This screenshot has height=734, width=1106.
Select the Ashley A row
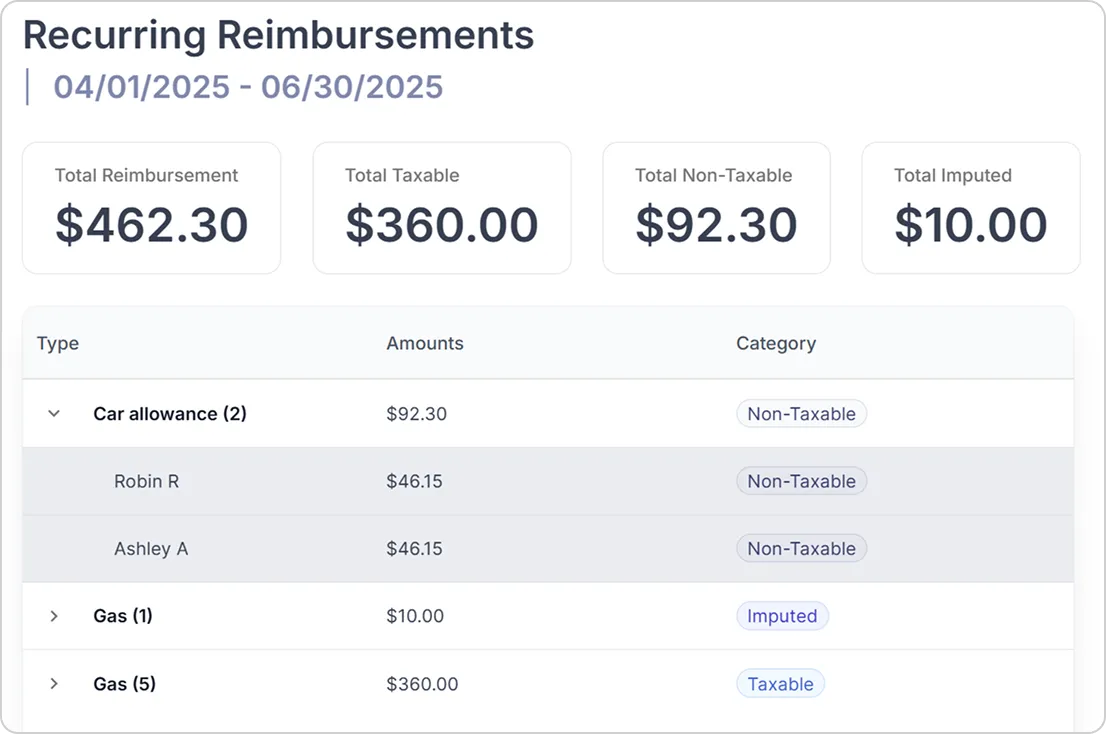pos(151,548)
